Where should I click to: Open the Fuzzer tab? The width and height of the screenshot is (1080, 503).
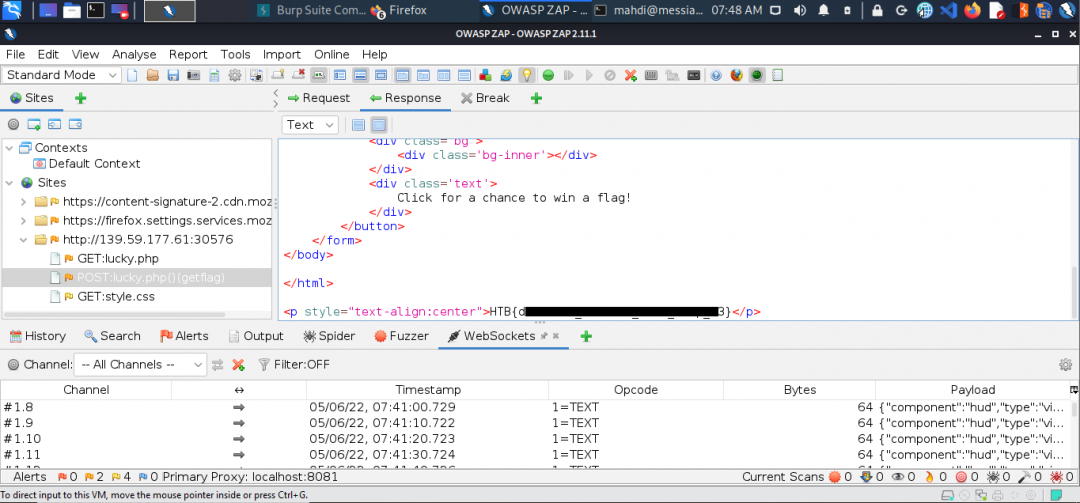click(x=402, y=336)
